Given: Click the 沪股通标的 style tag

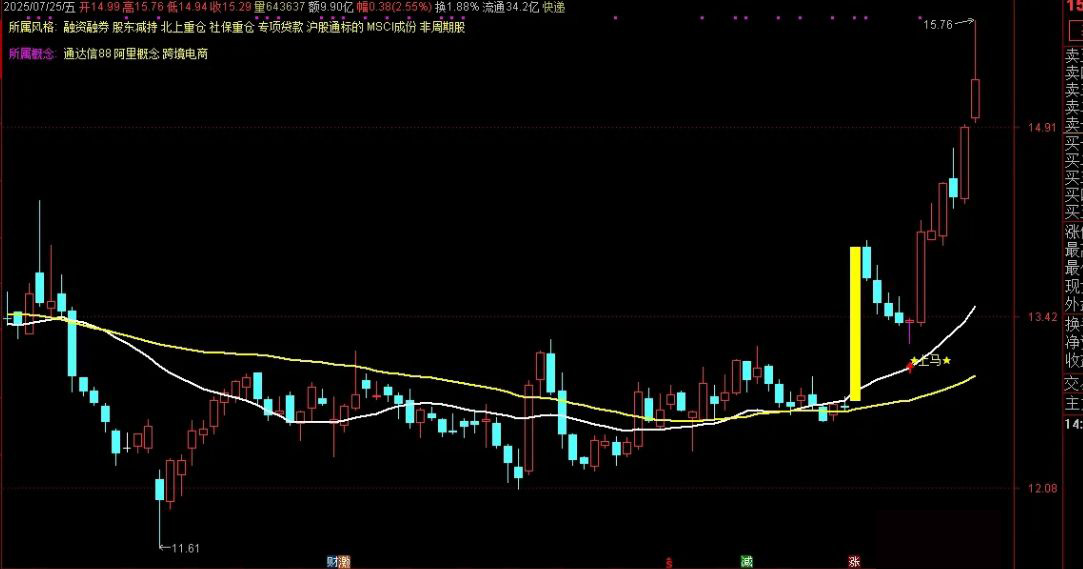Looking at the screenshot, I should [335, 28].
